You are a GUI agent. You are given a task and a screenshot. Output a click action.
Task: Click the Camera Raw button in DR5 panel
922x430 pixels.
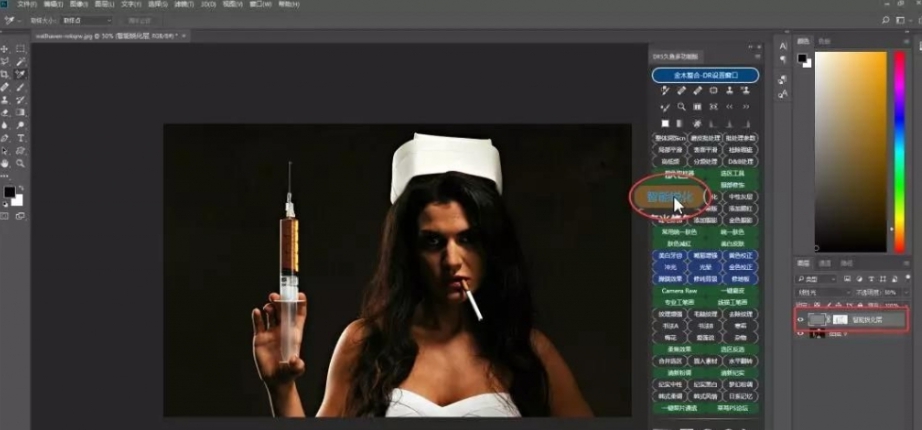pyautogui.click(x=679, y=290)
